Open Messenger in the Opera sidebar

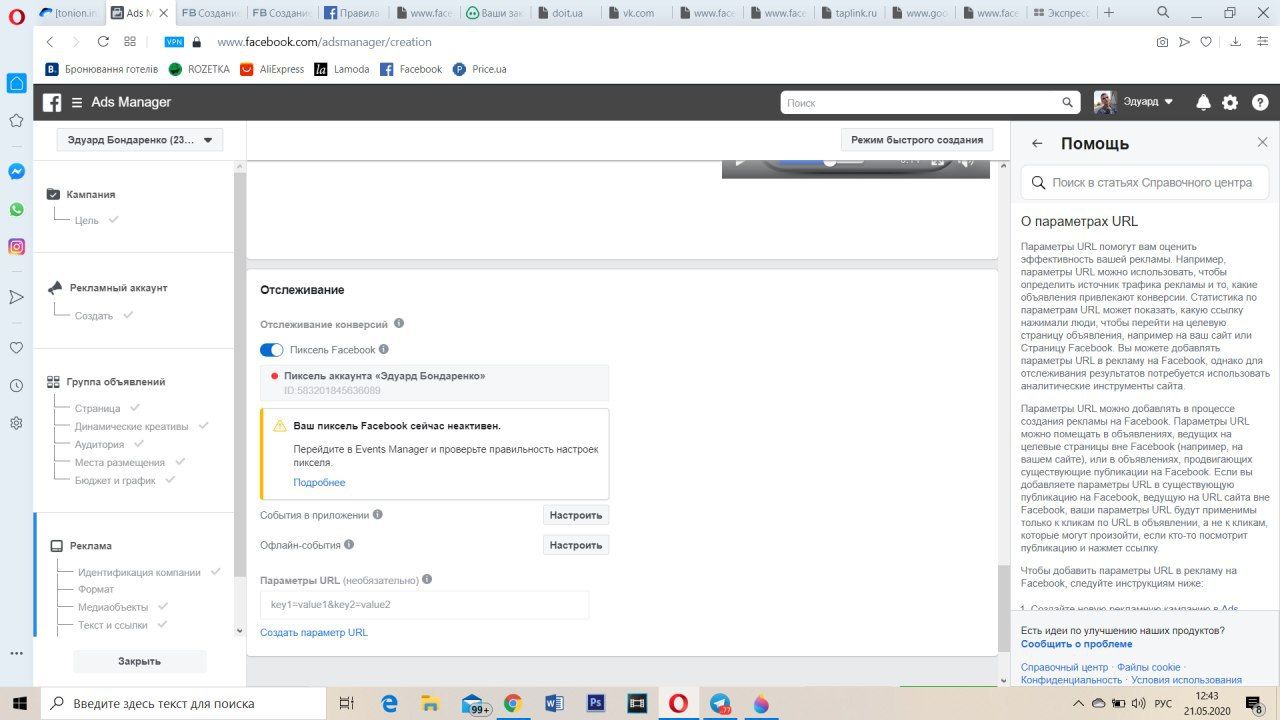coord(16,171)
